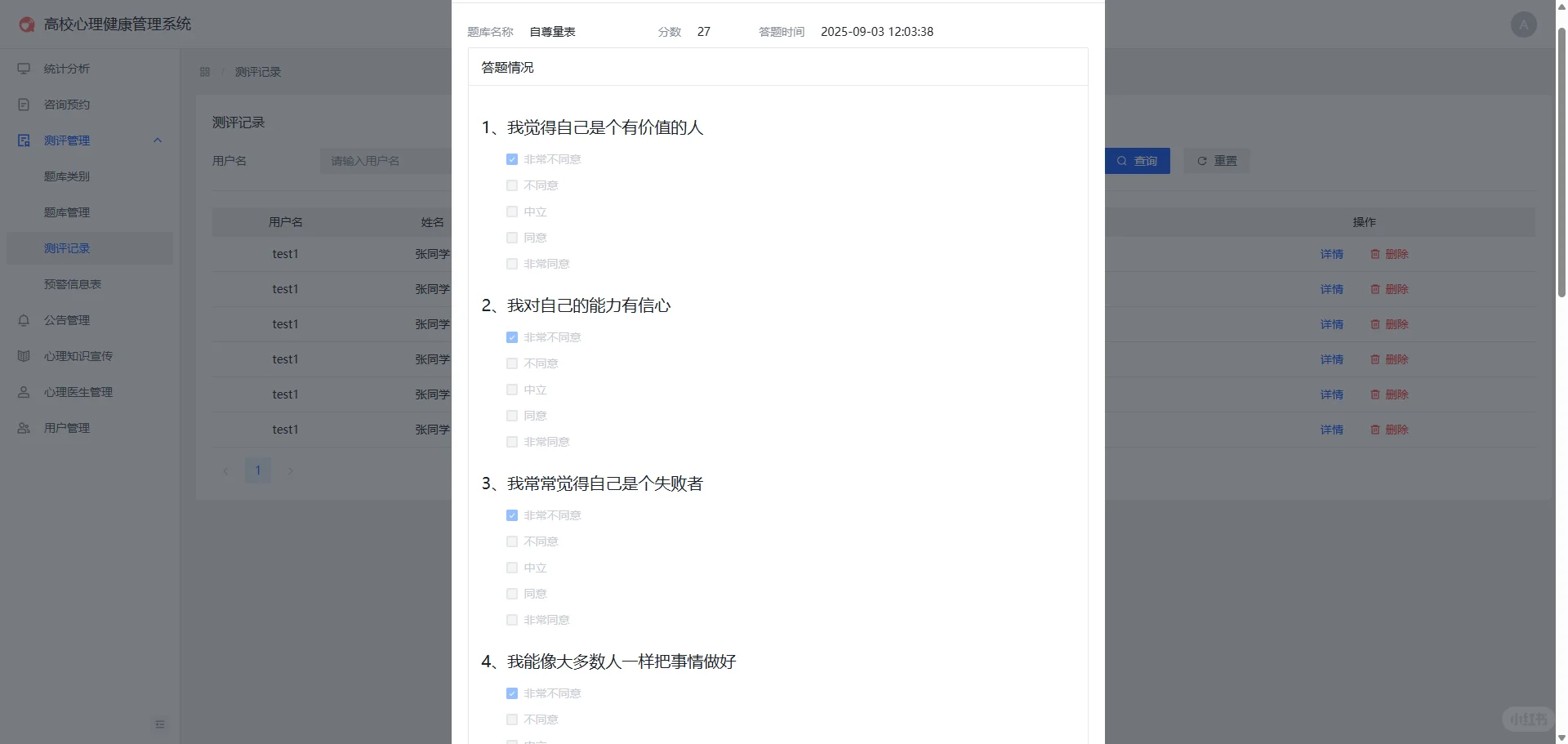Viewport: 1568px width, 744px height.
Task: Click the app logo in the top-left corner
Action: tap(25, 24)
